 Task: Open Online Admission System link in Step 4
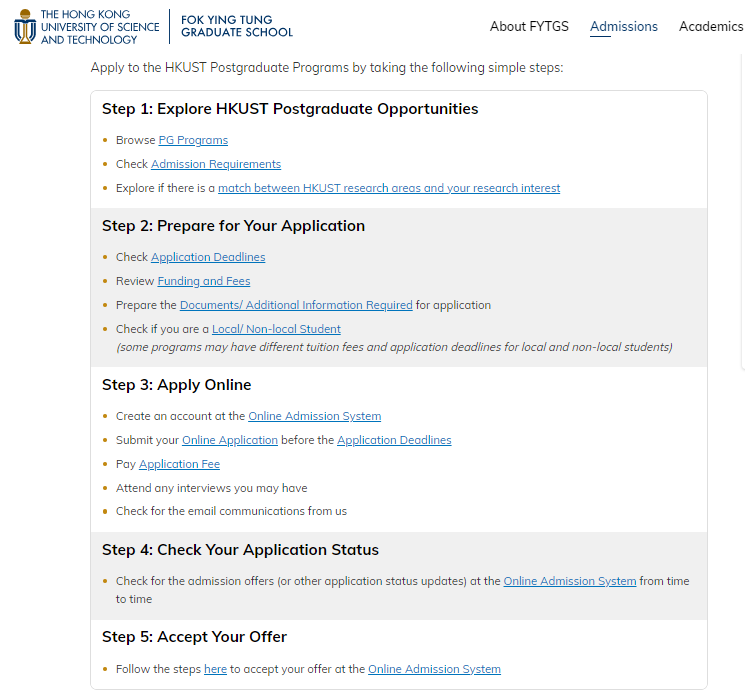(570, 581)
